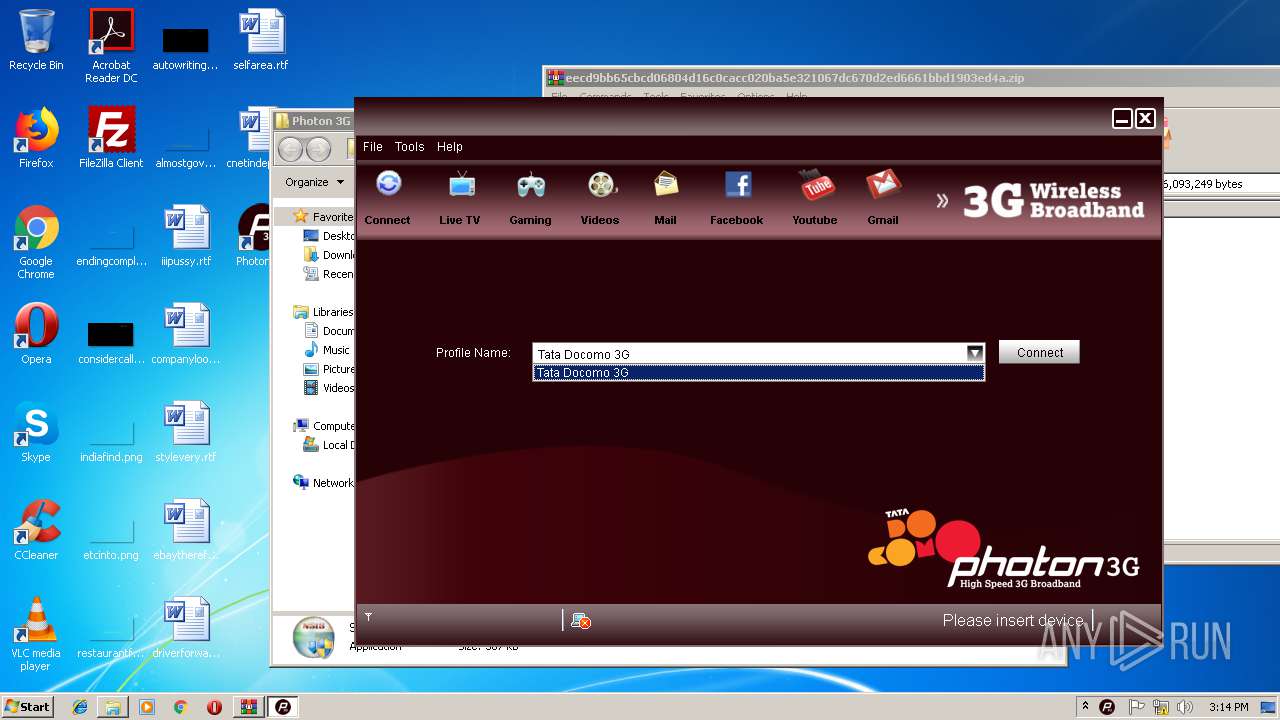Switch to WinRAR window in taskbar
The height and width of the screenshot is (720, 1280).
pos(248,706)
